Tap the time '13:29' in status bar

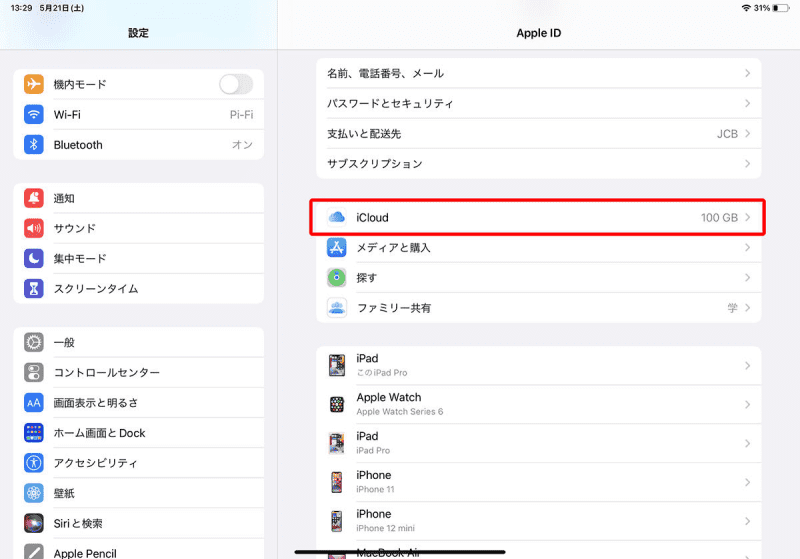tap(21, 8)
